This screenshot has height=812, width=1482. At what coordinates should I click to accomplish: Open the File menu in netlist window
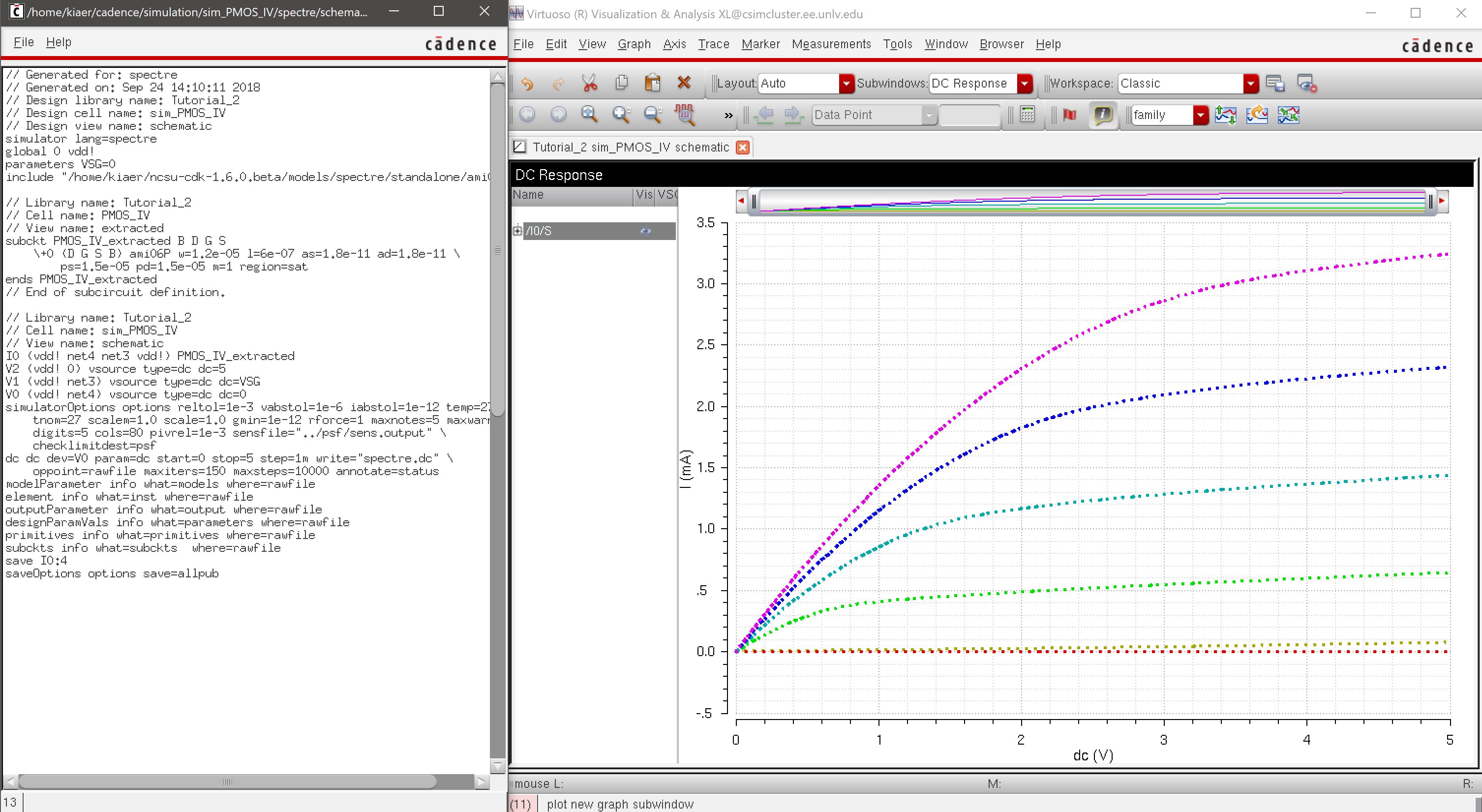(24, 42)
